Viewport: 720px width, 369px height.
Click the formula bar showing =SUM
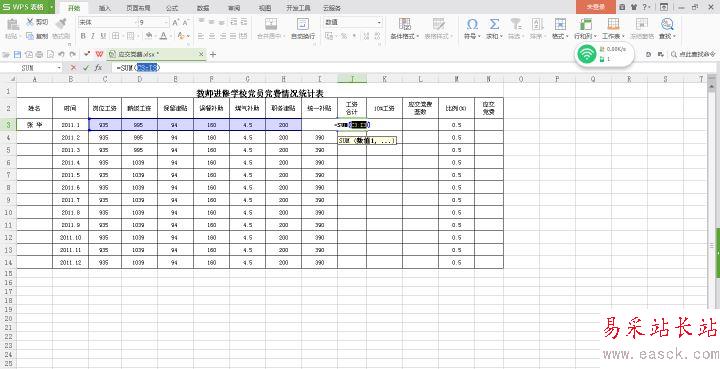pyautogui.click(x=413, y=67)
